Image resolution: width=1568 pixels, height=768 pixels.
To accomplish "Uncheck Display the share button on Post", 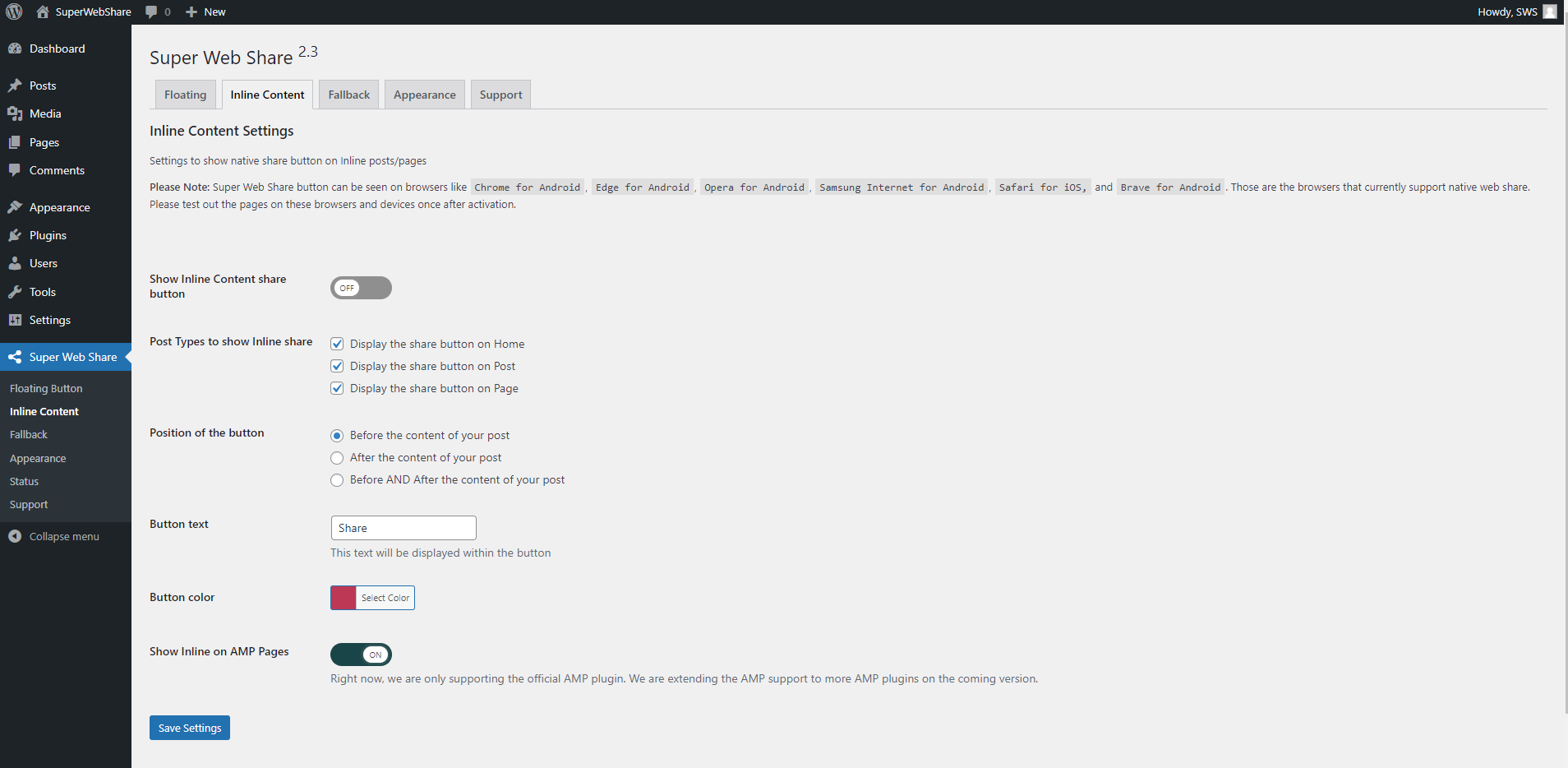I will 337,366.
